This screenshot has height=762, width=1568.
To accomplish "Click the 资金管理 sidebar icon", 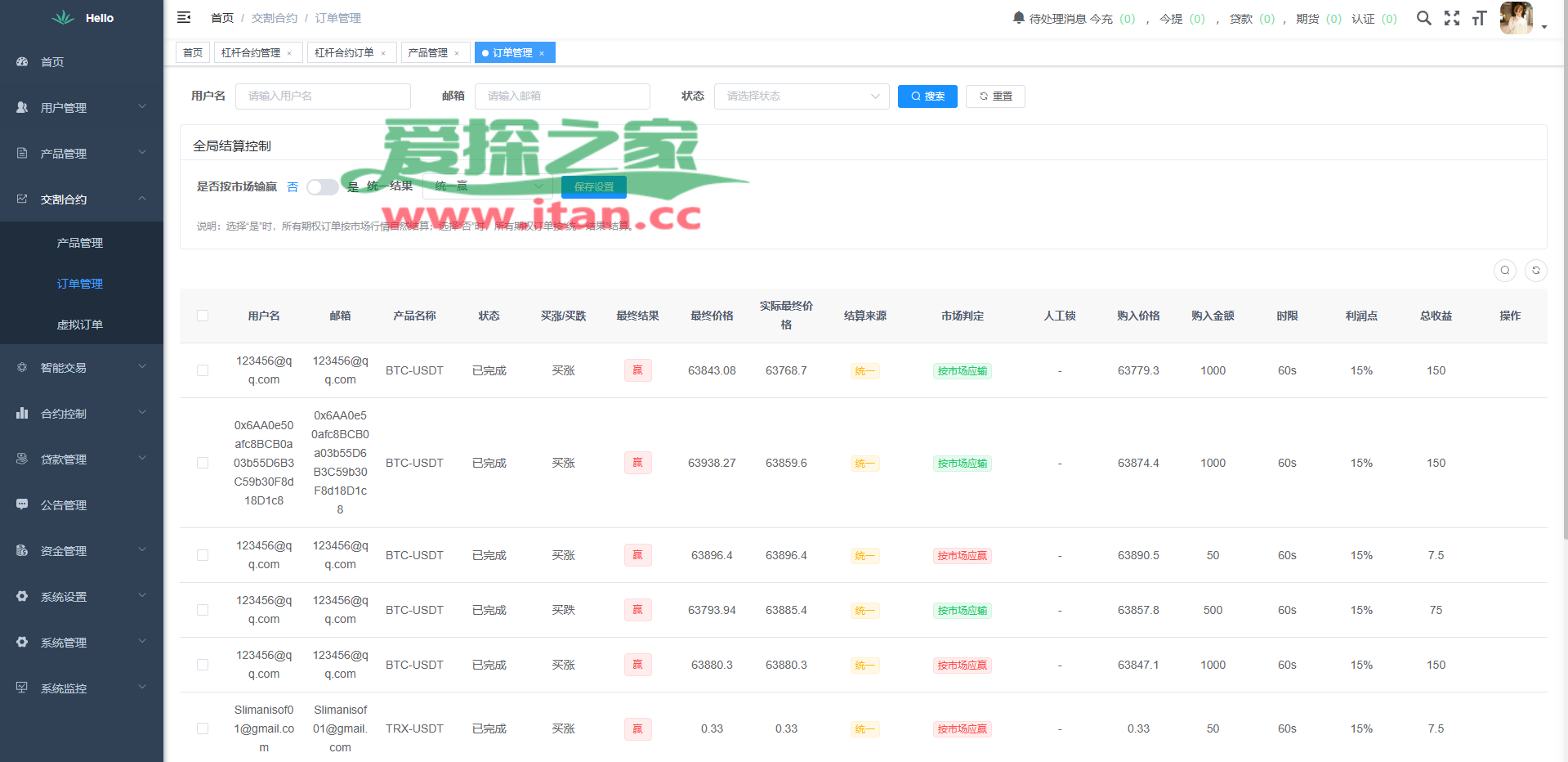I will pos(22,550).
